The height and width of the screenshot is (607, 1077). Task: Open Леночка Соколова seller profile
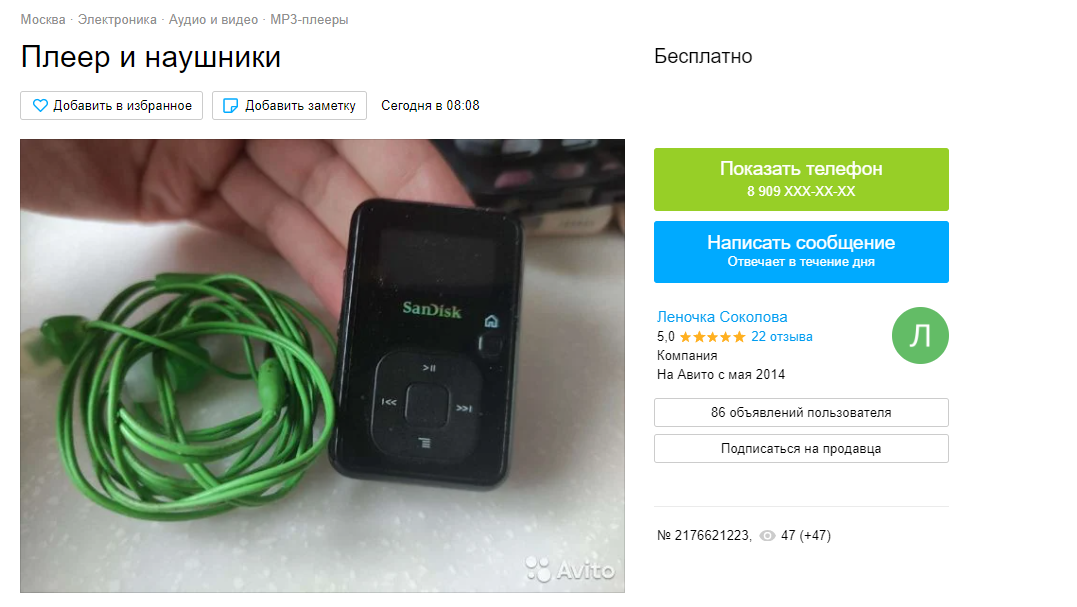722,317
